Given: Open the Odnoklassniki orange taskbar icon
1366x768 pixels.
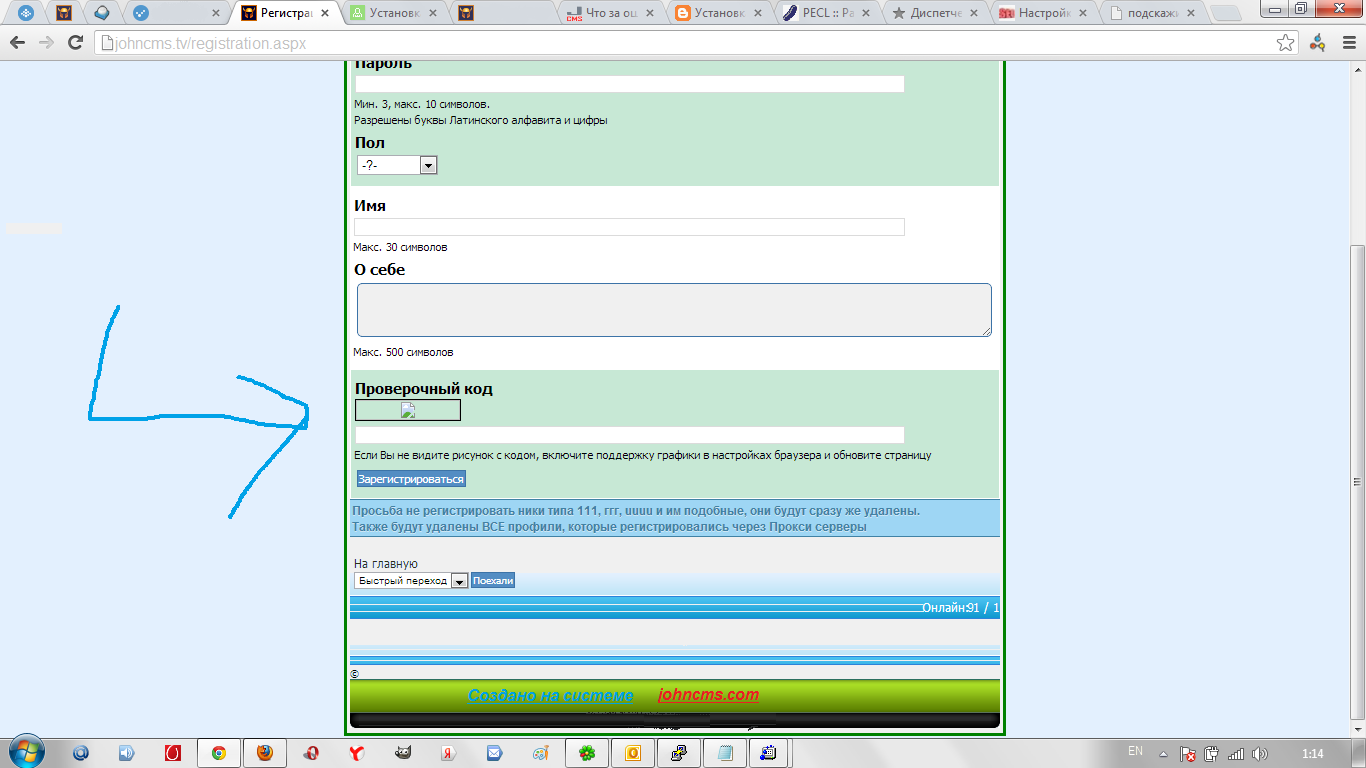Looking at the screenshot, I should (633, 753).
